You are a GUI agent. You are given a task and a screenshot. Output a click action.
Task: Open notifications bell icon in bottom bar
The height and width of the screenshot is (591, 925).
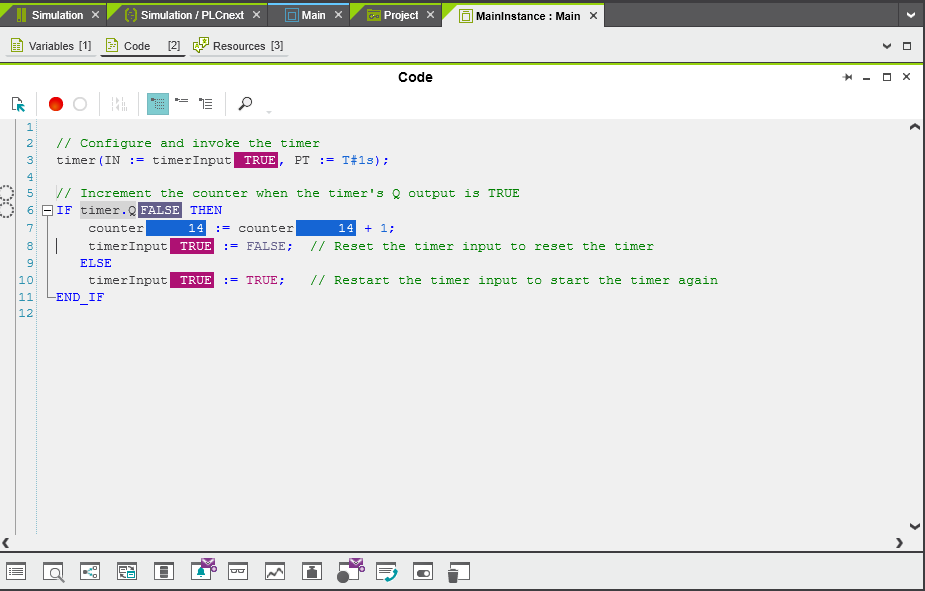point(203,570)
